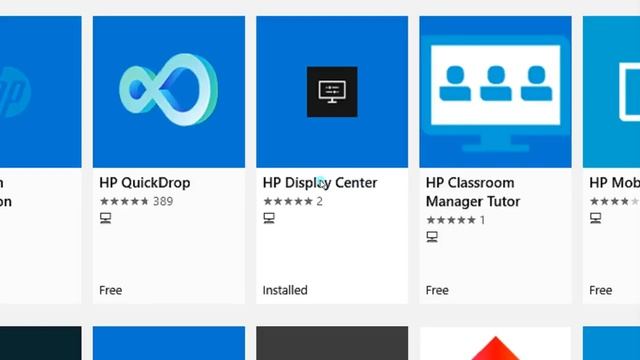Open the partially visible HP logo app tile
The height and width of the screenshot is (360, 640).
pos(40,92)
